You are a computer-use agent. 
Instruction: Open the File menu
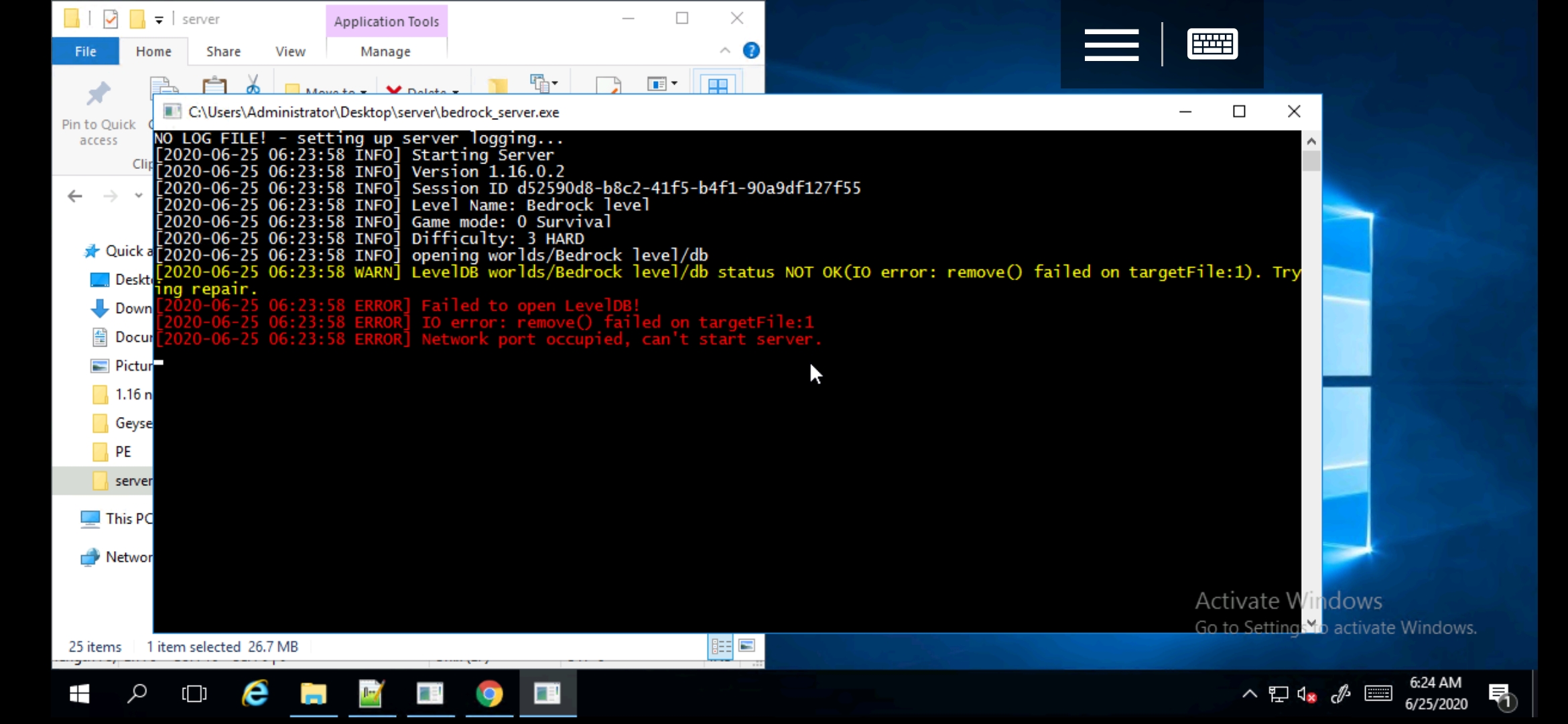pyautogui.click(x=85, y=52)
